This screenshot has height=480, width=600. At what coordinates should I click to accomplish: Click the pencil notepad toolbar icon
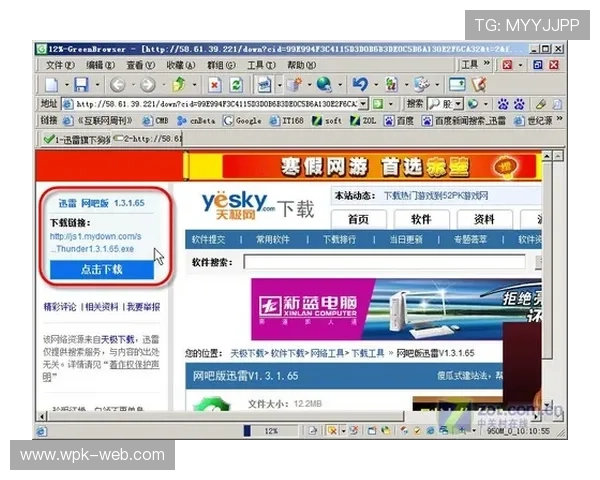[479, 85]
